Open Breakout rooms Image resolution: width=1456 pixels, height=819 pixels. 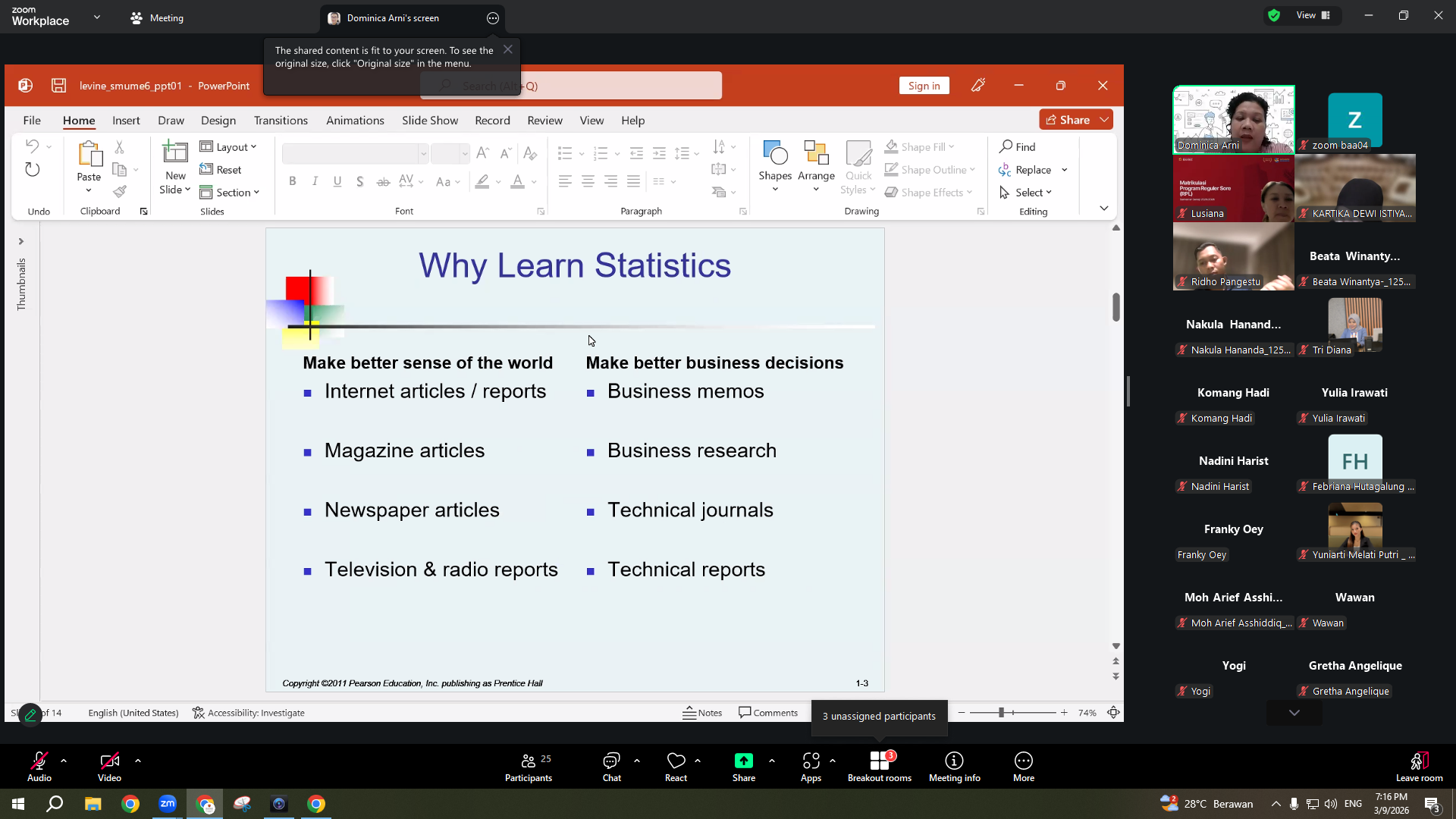[879, 767]
